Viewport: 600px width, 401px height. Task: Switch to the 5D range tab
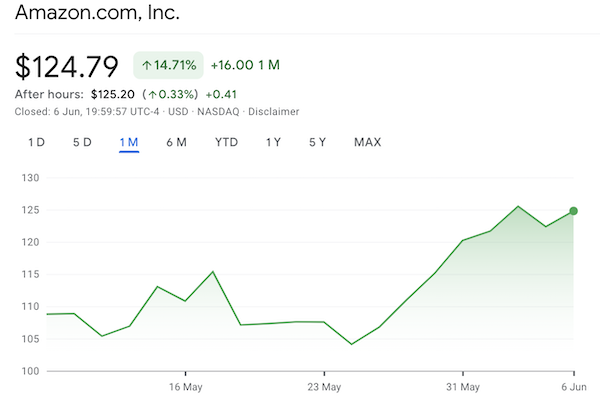82,142
